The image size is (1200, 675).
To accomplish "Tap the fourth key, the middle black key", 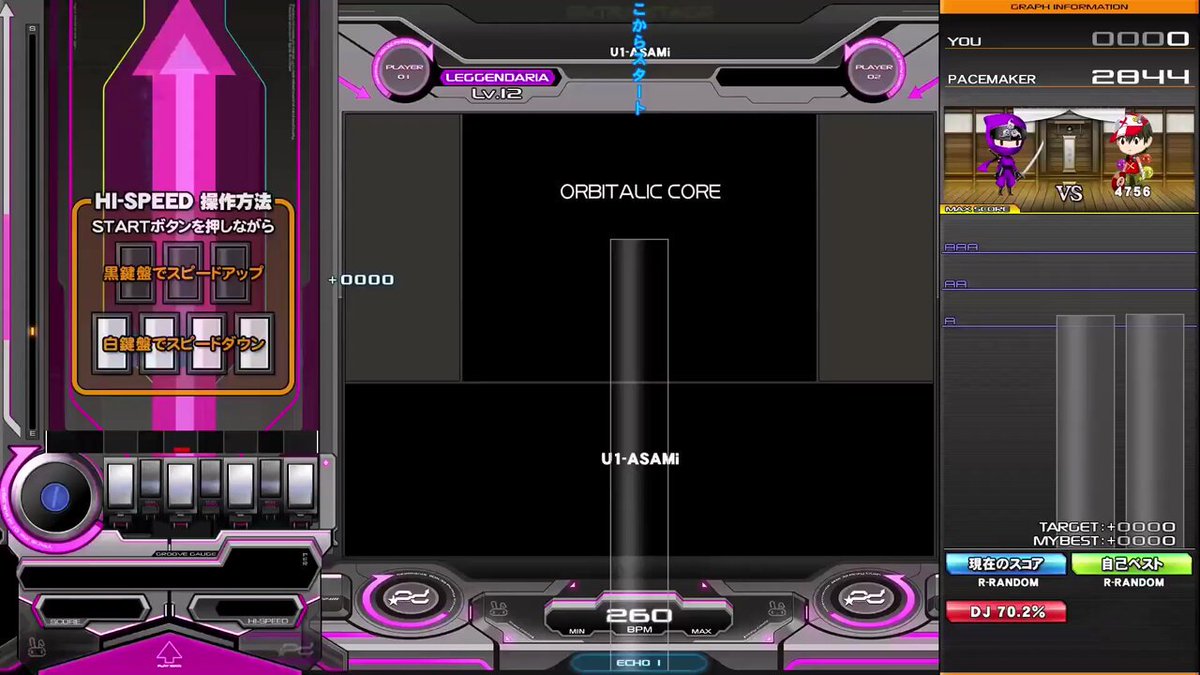I will [210, 479].
